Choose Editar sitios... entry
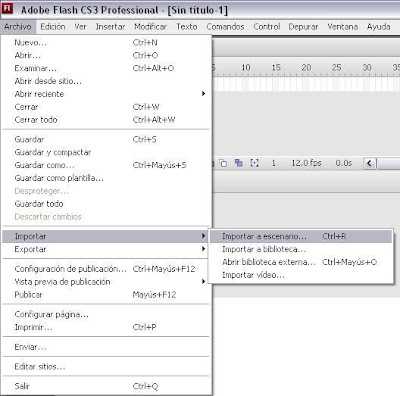 tap(107, 366)
